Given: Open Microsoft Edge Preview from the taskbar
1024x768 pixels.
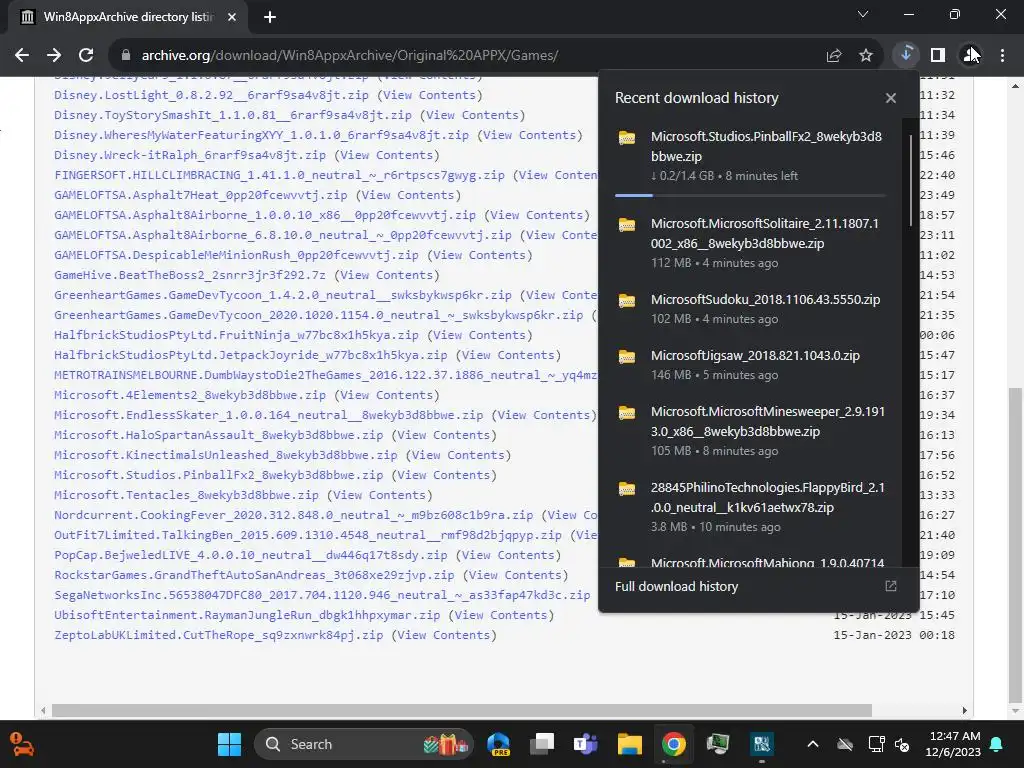Looking at the screenshot, I should pyautogui.click(x=499, y=744).
